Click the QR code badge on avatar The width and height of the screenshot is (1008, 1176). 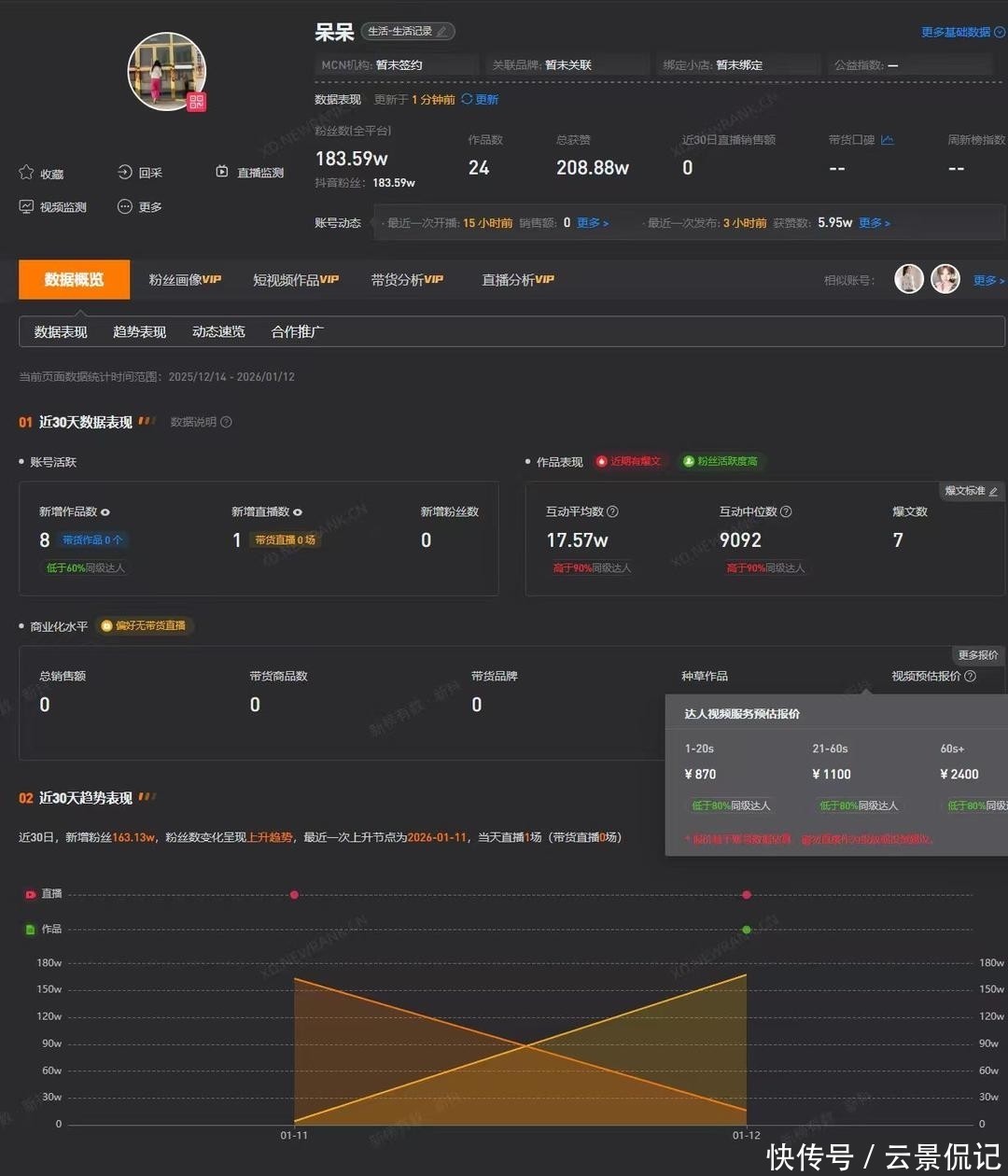click(196, 102)
